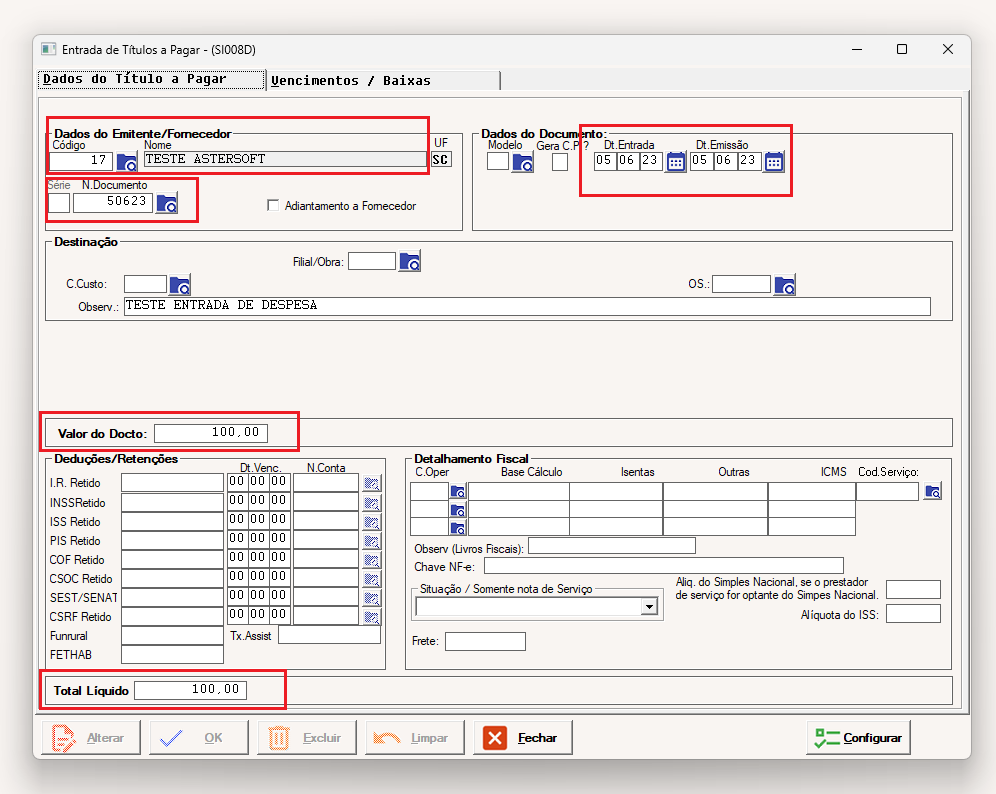The height and width of the screenshot is (794, 996).
Task: Click the INSSRetido value field
Action: point(172,502)
